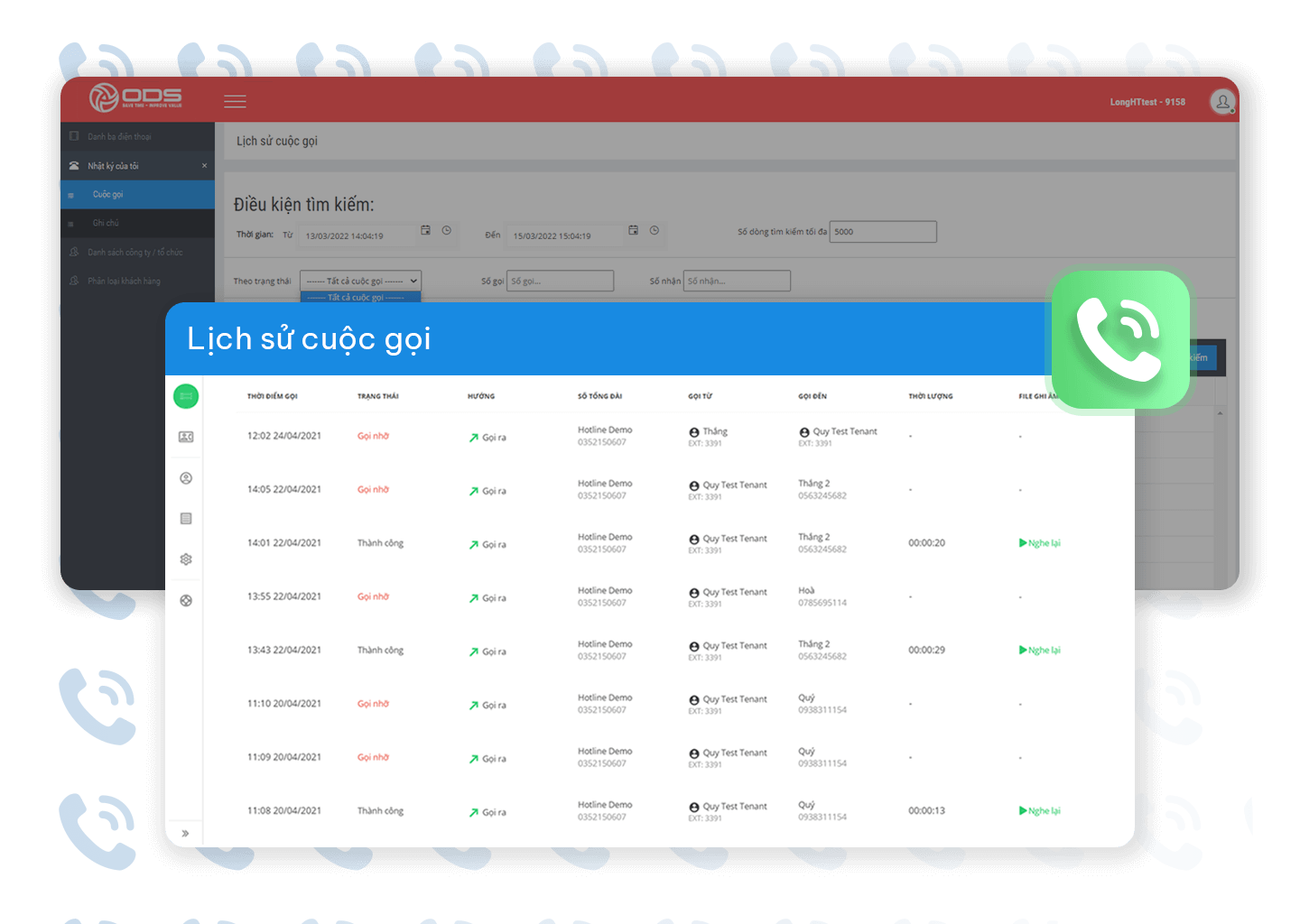The height and width of the screenshot is (924, 1300).
Task: Open the Theo trạng thái dropdown
Action: 360,281
